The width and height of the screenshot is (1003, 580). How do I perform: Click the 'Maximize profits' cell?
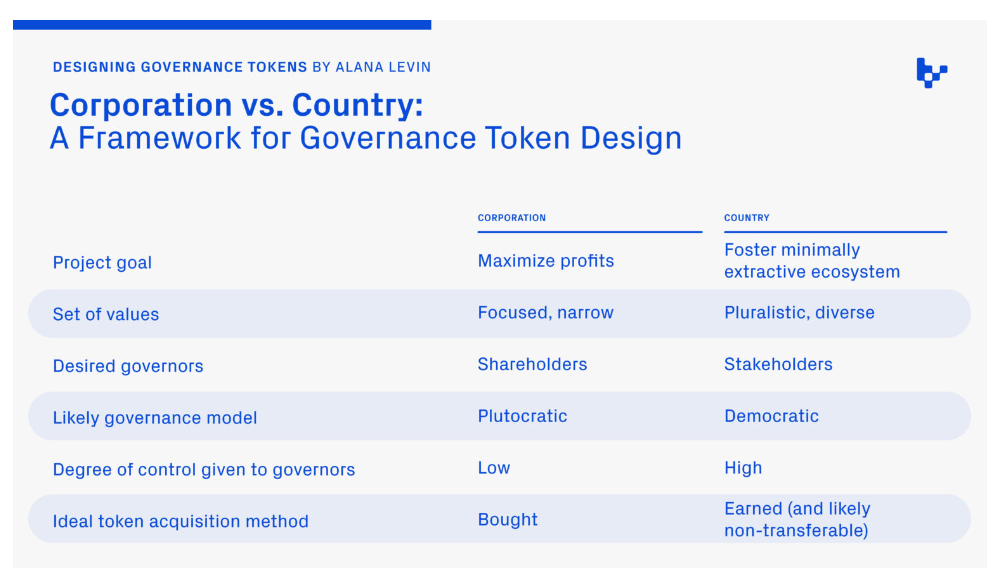(546, 261)
